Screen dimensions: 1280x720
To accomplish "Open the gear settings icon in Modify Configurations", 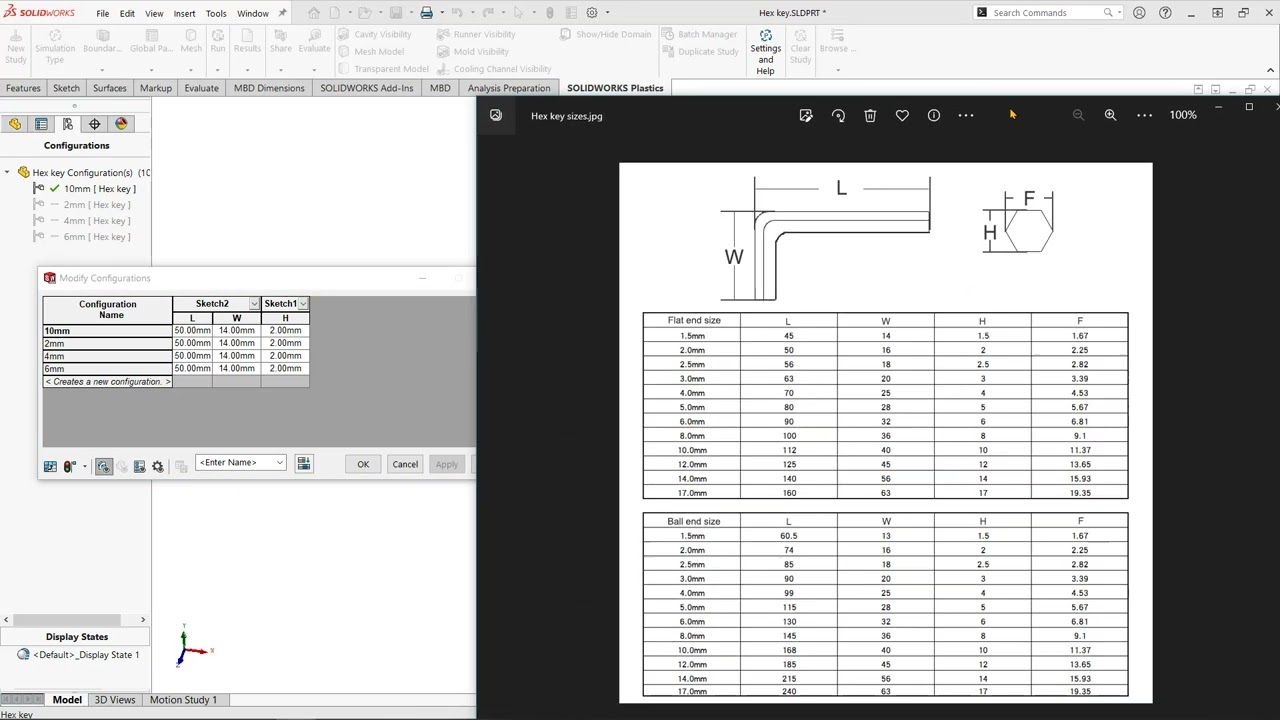I will 158,466.
